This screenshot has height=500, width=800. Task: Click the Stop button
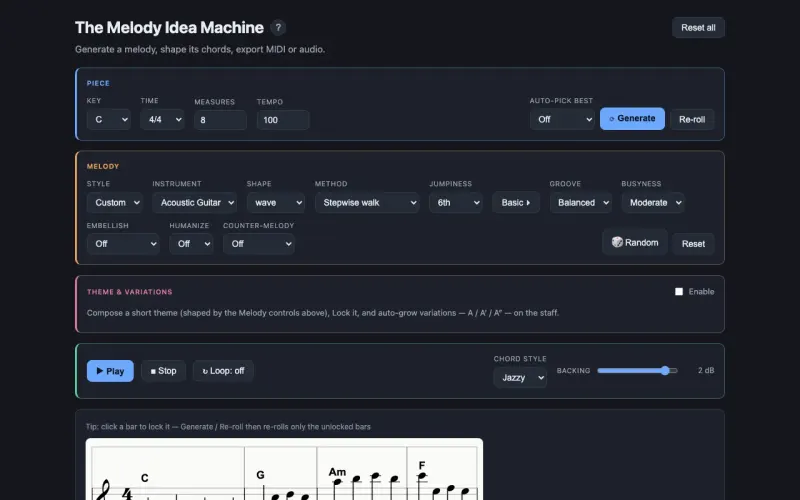click(x=163, y=371)
